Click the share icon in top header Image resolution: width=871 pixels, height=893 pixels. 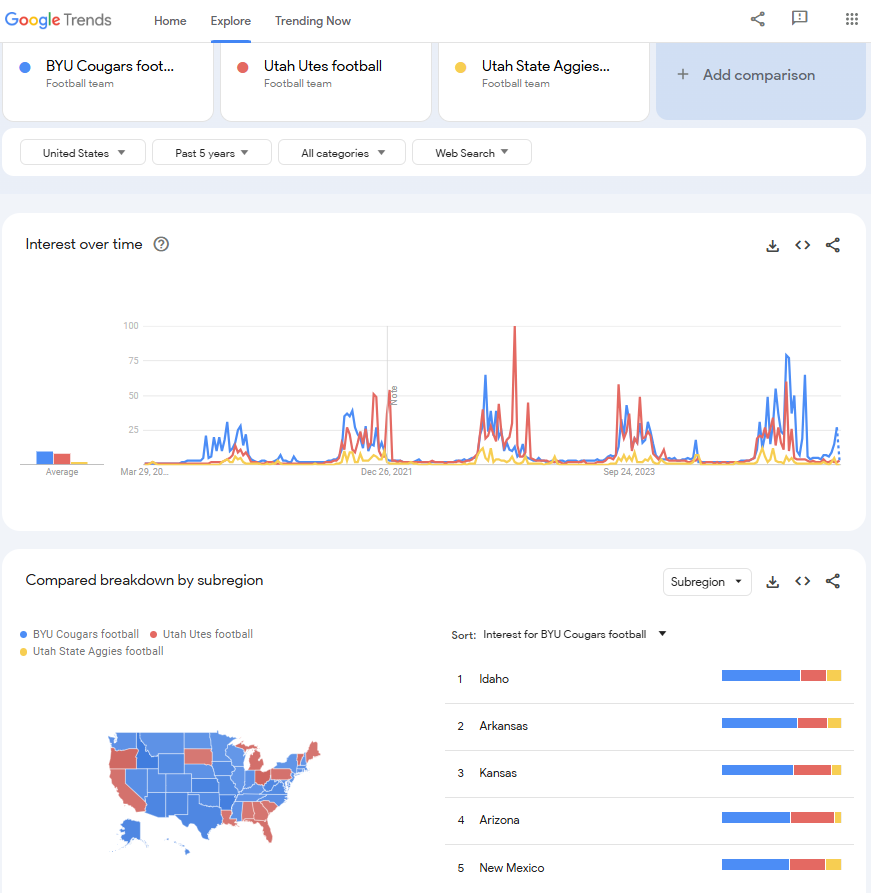pos(758,19)
